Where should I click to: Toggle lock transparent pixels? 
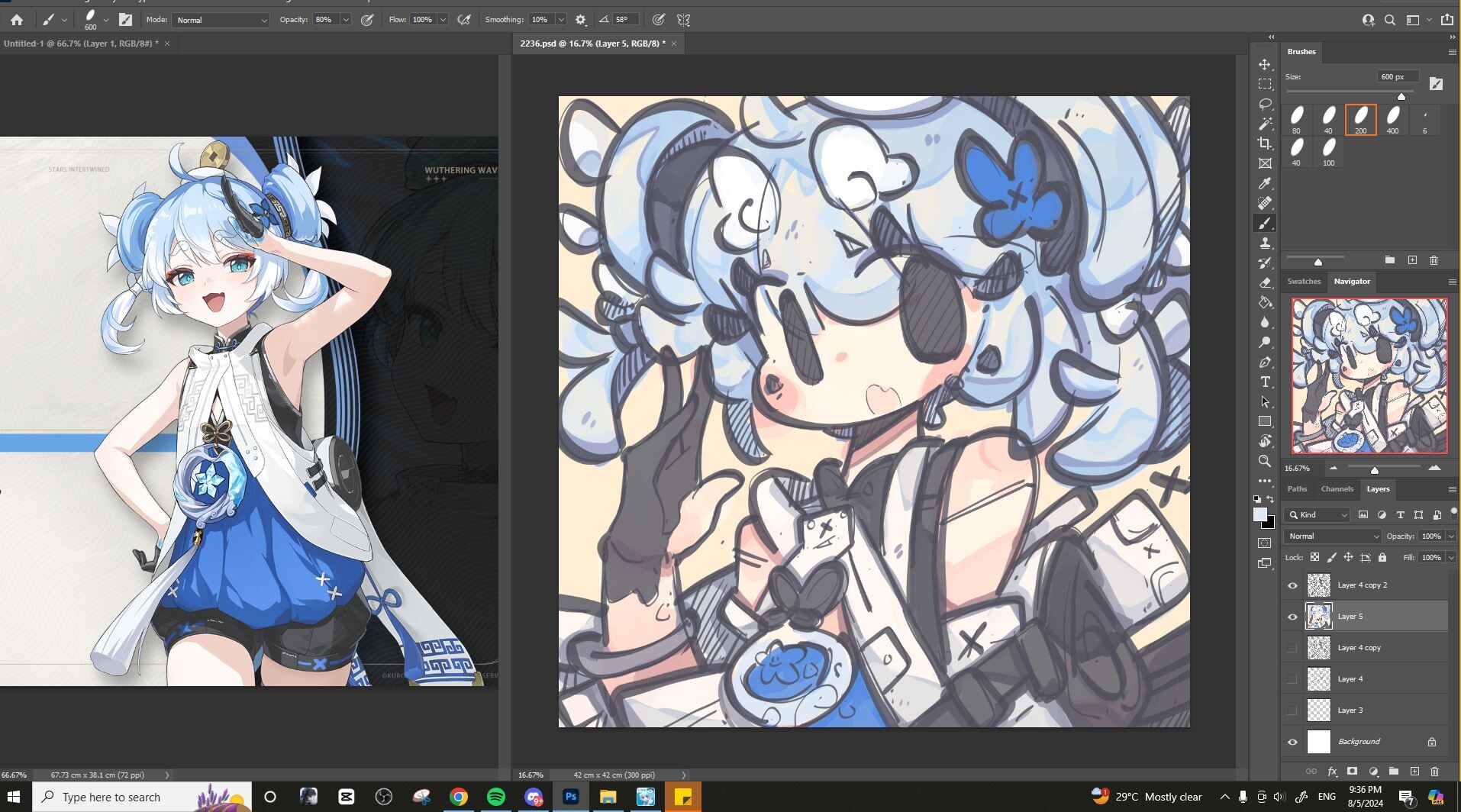click(x=1314, y=558)
